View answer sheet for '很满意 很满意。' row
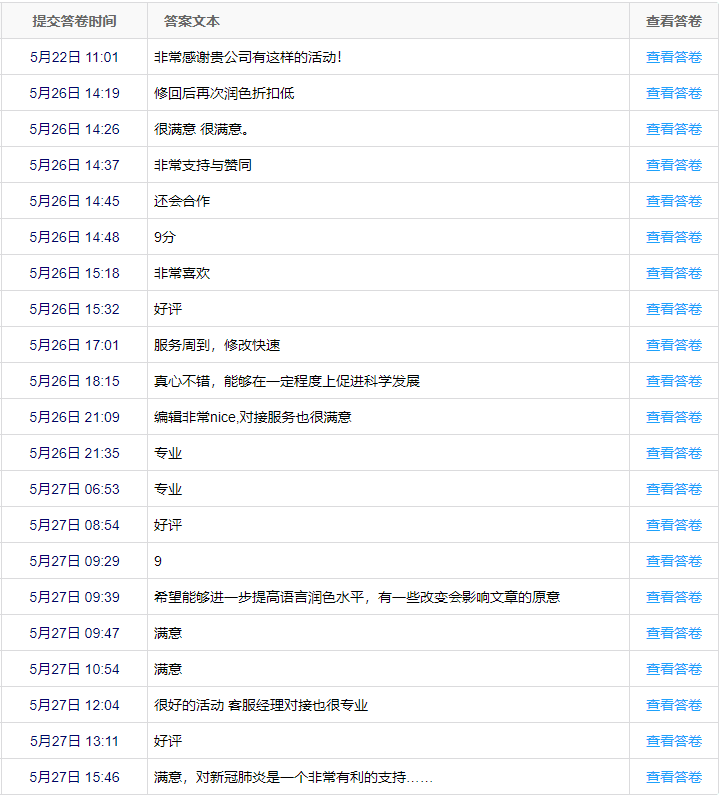 click(673, 129)
